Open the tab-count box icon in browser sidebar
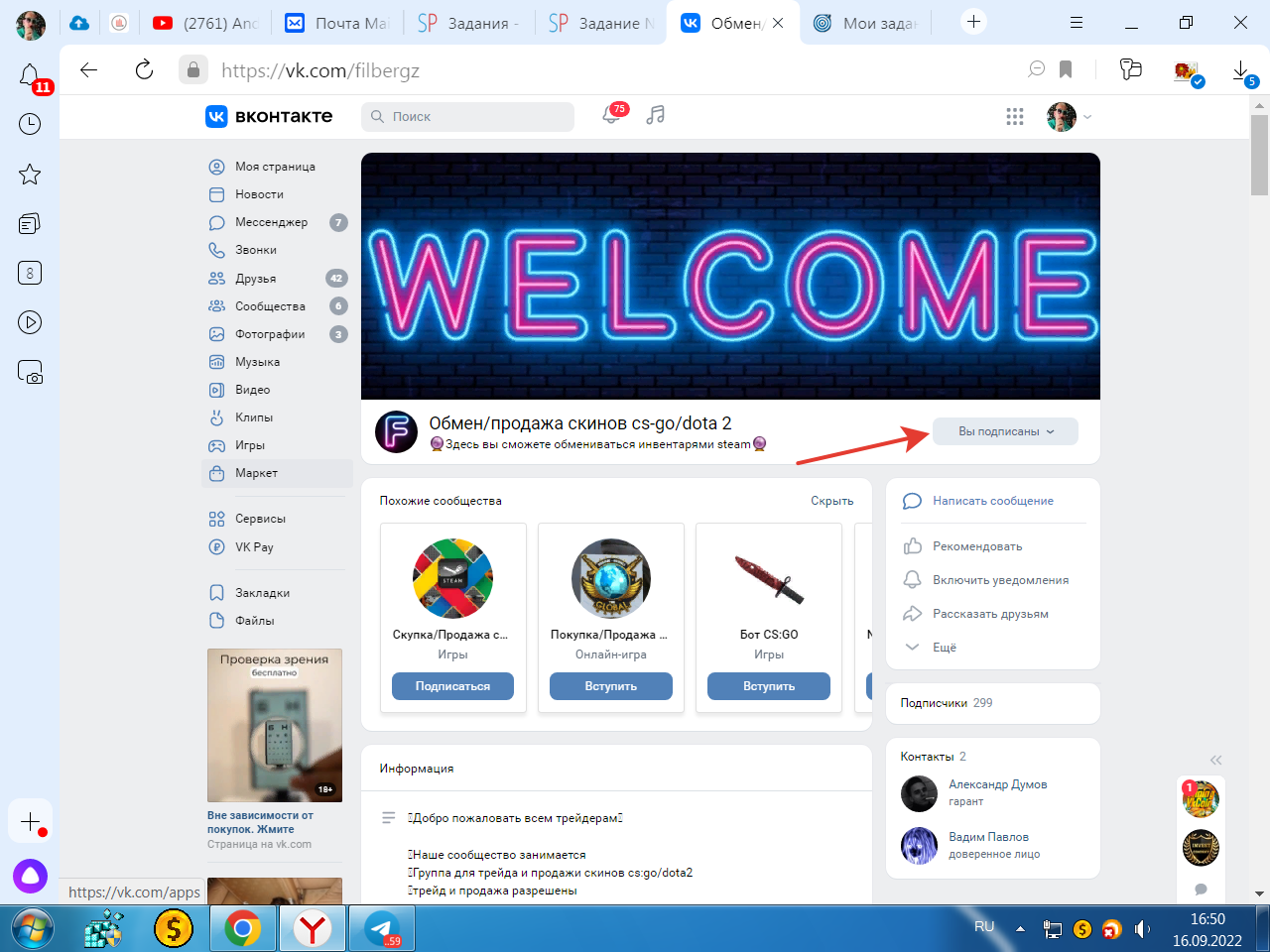Image resolution: width=1270 pixels, height=952 pixels. [x=30, y=273]
